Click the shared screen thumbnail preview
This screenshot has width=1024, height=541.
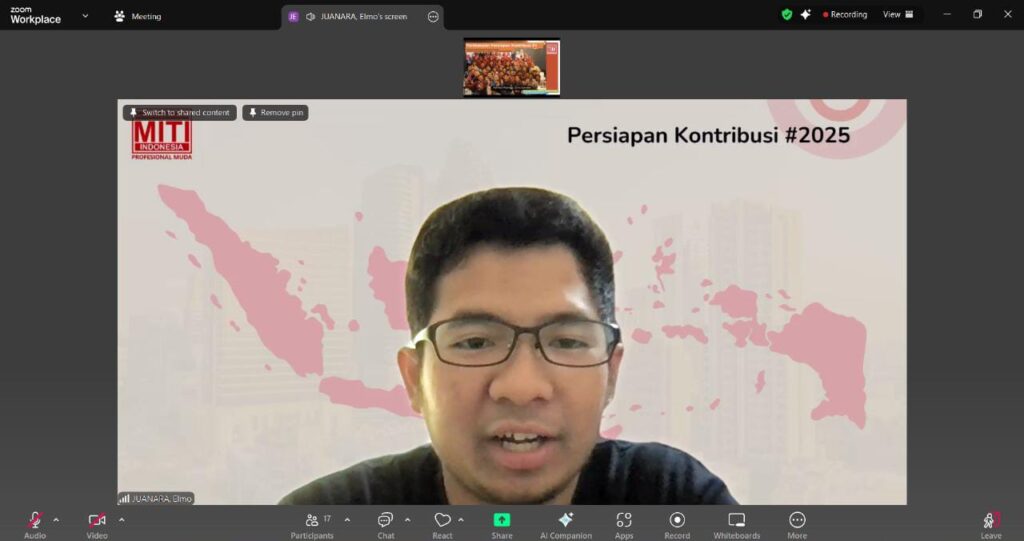[x=511, y=67]
